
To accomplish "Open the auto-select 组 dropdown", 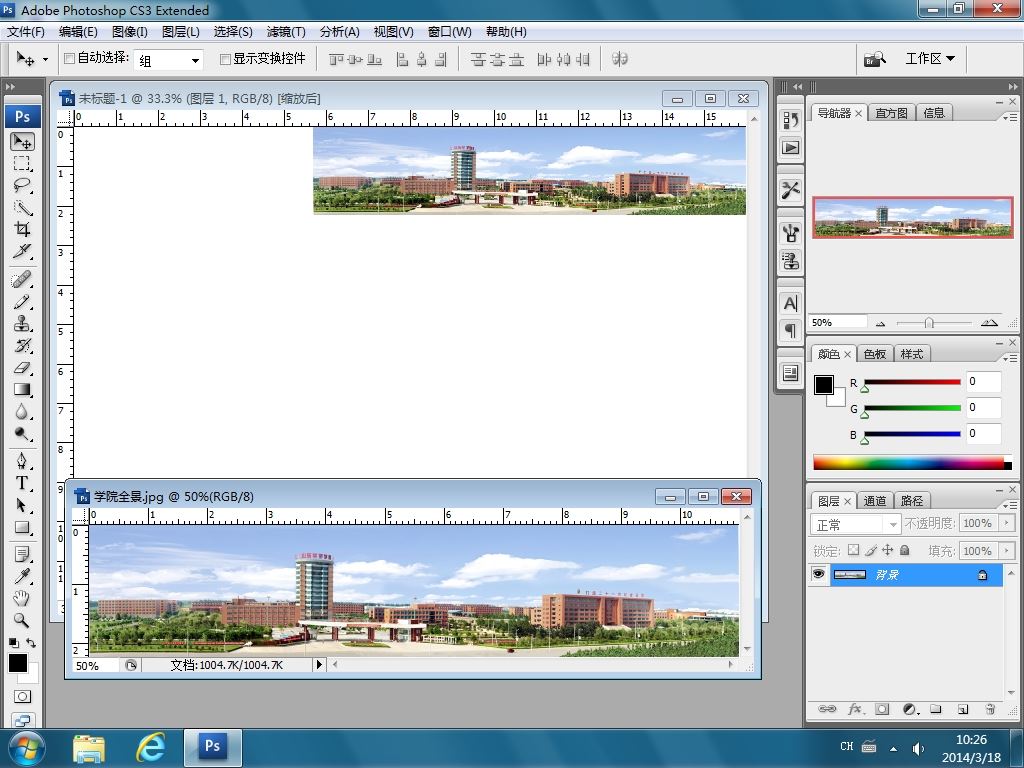I will pyautogui.click(x=195, y=60).
